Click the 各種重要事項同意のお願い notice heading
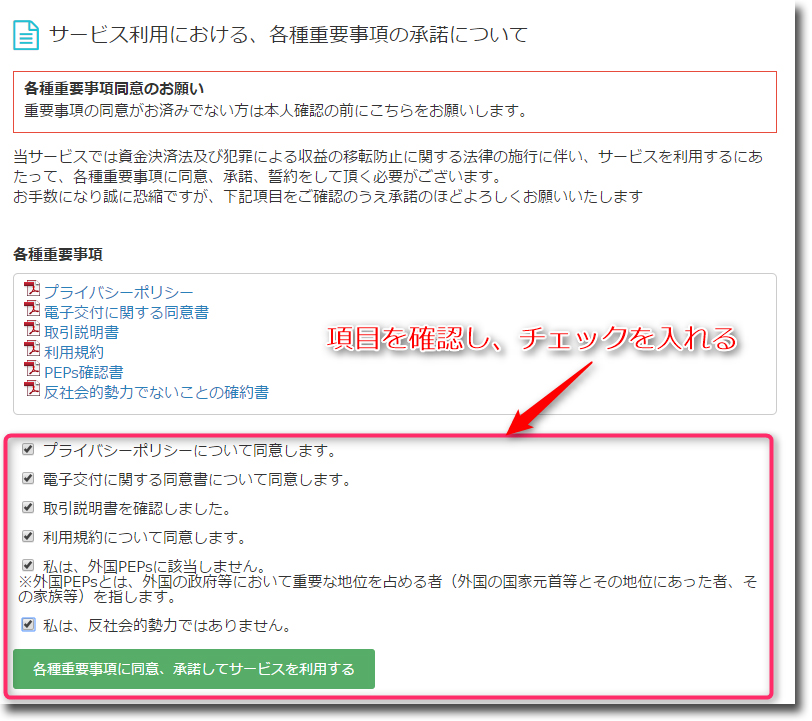Image resolution: width=812 pixels, height=721 pixels. [114, 89]
